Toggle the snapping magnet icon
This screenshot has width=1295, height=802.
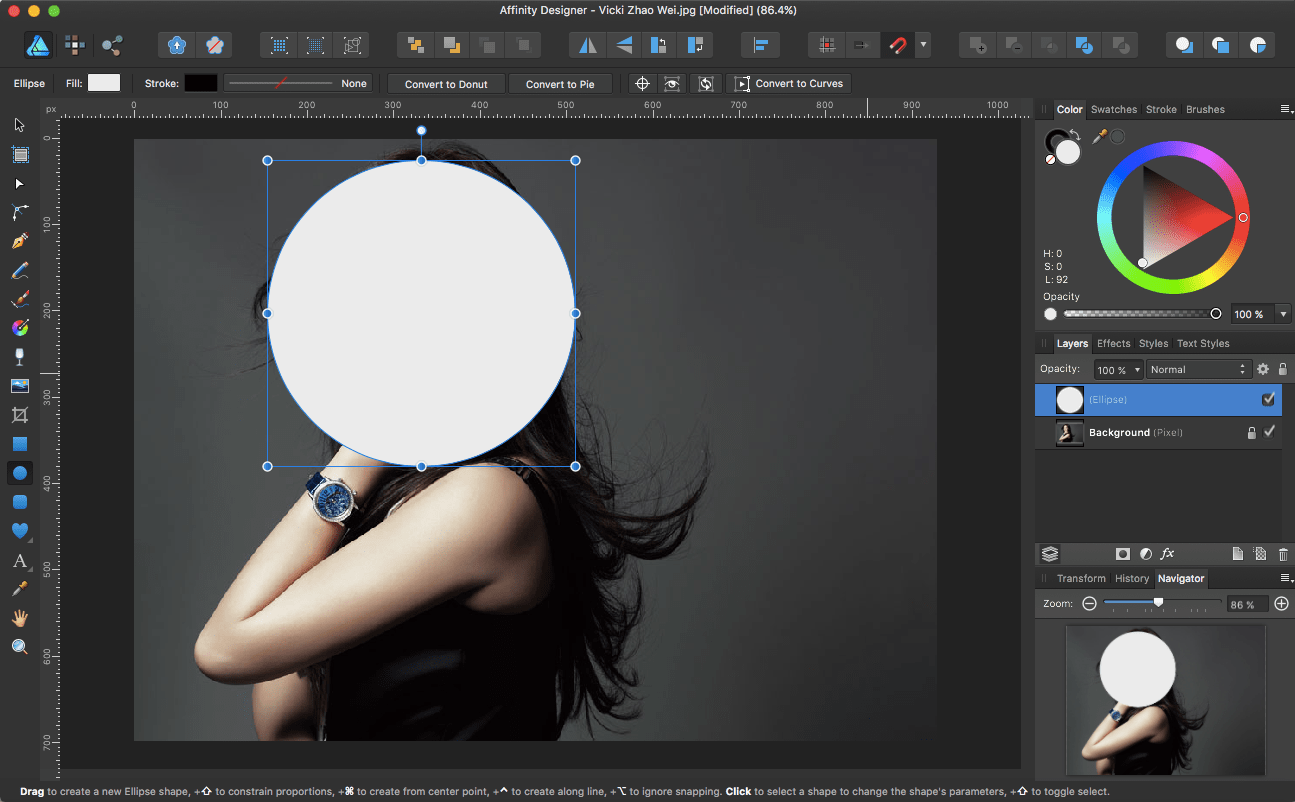[897, 44]
